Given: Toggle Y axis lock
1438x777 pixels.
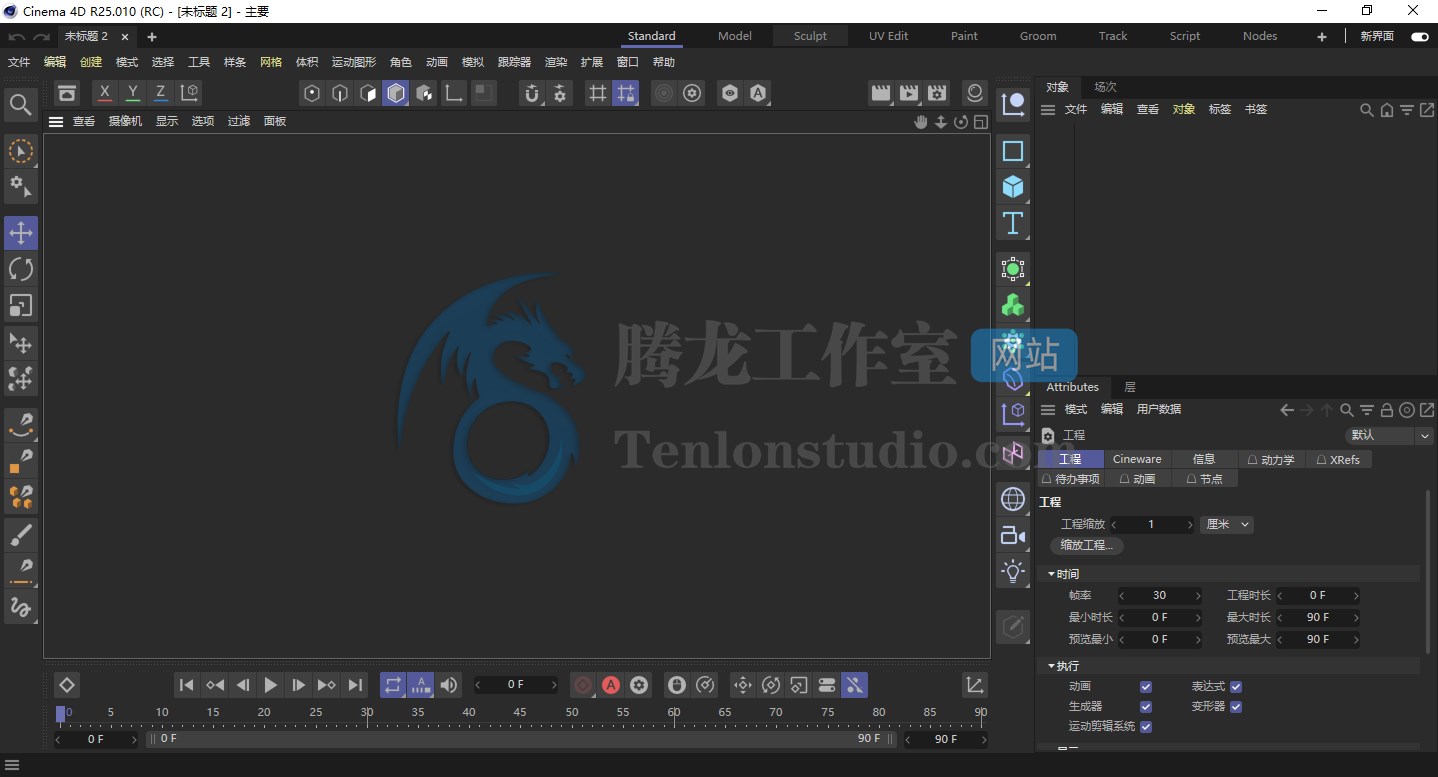Looking at the screenshot, I should 133,93.
